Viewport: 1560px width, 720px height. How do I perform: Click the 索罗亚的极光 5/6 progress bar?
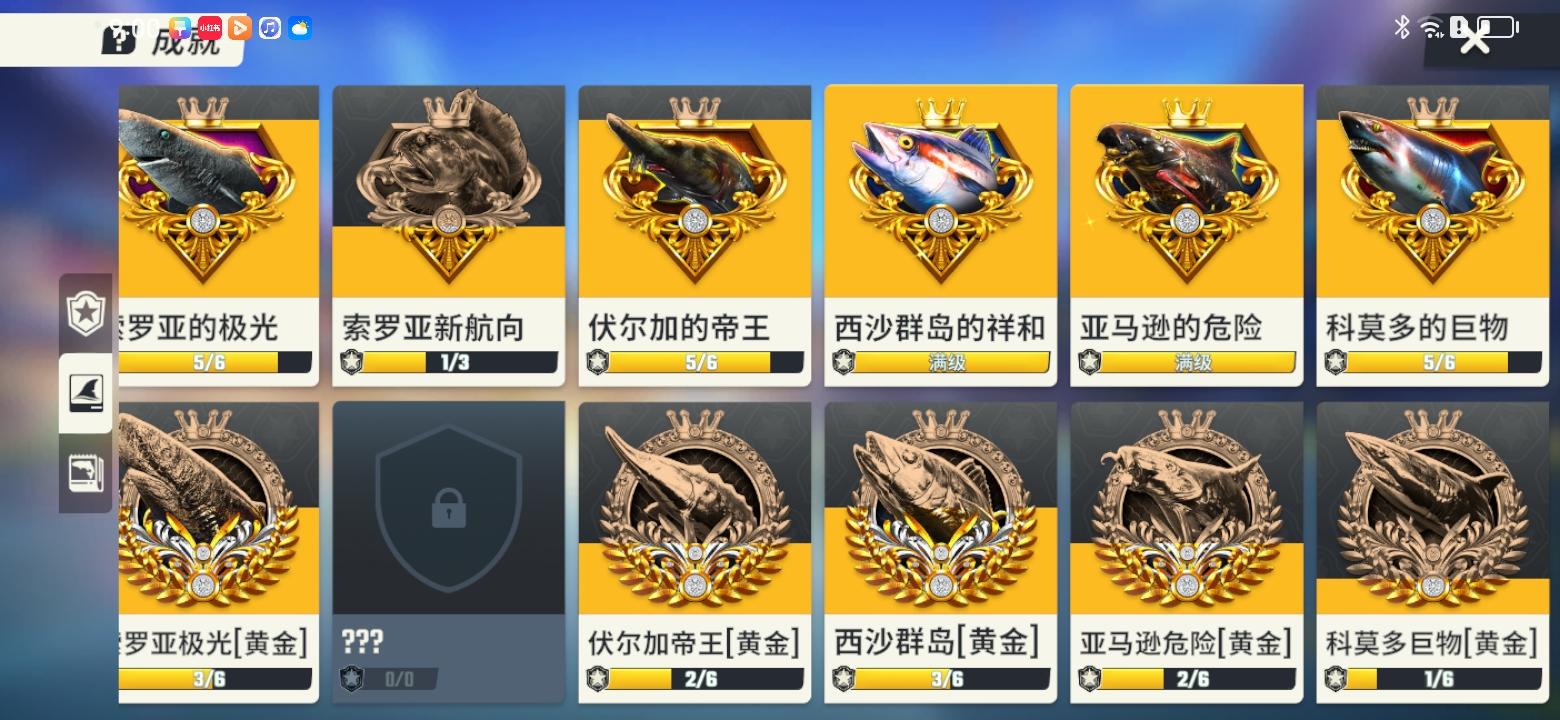click(x=215, y=362)
